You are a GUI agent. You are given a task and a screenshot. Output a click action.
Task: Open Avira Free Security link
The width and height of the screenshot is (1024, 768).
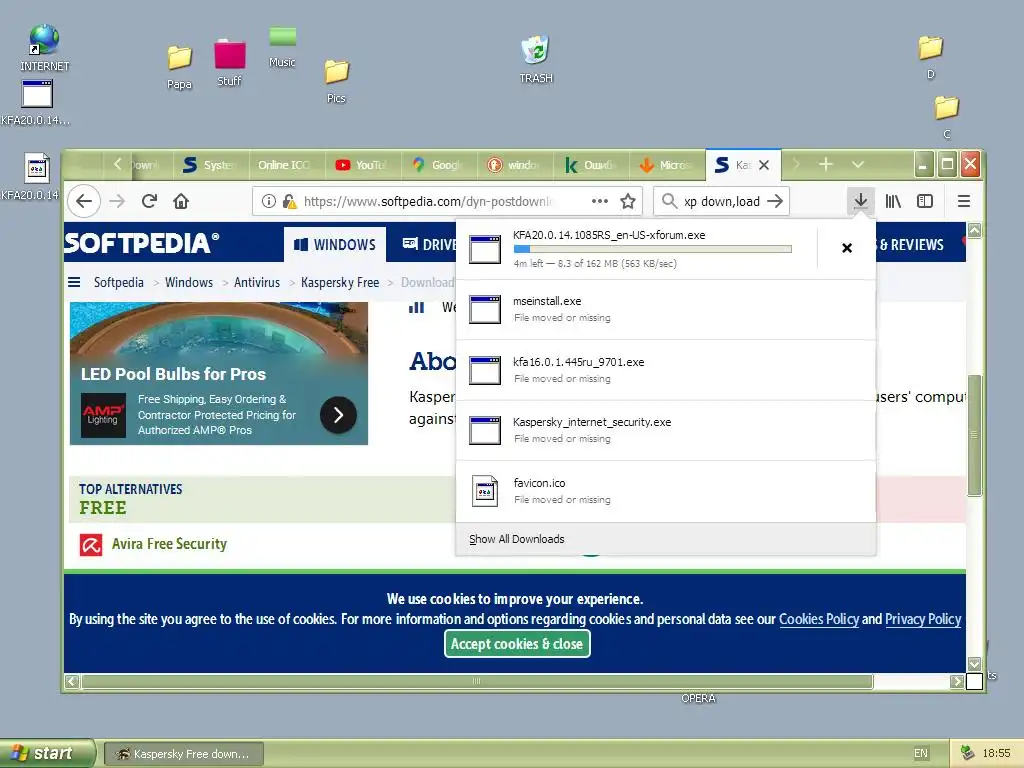(168, 544)
